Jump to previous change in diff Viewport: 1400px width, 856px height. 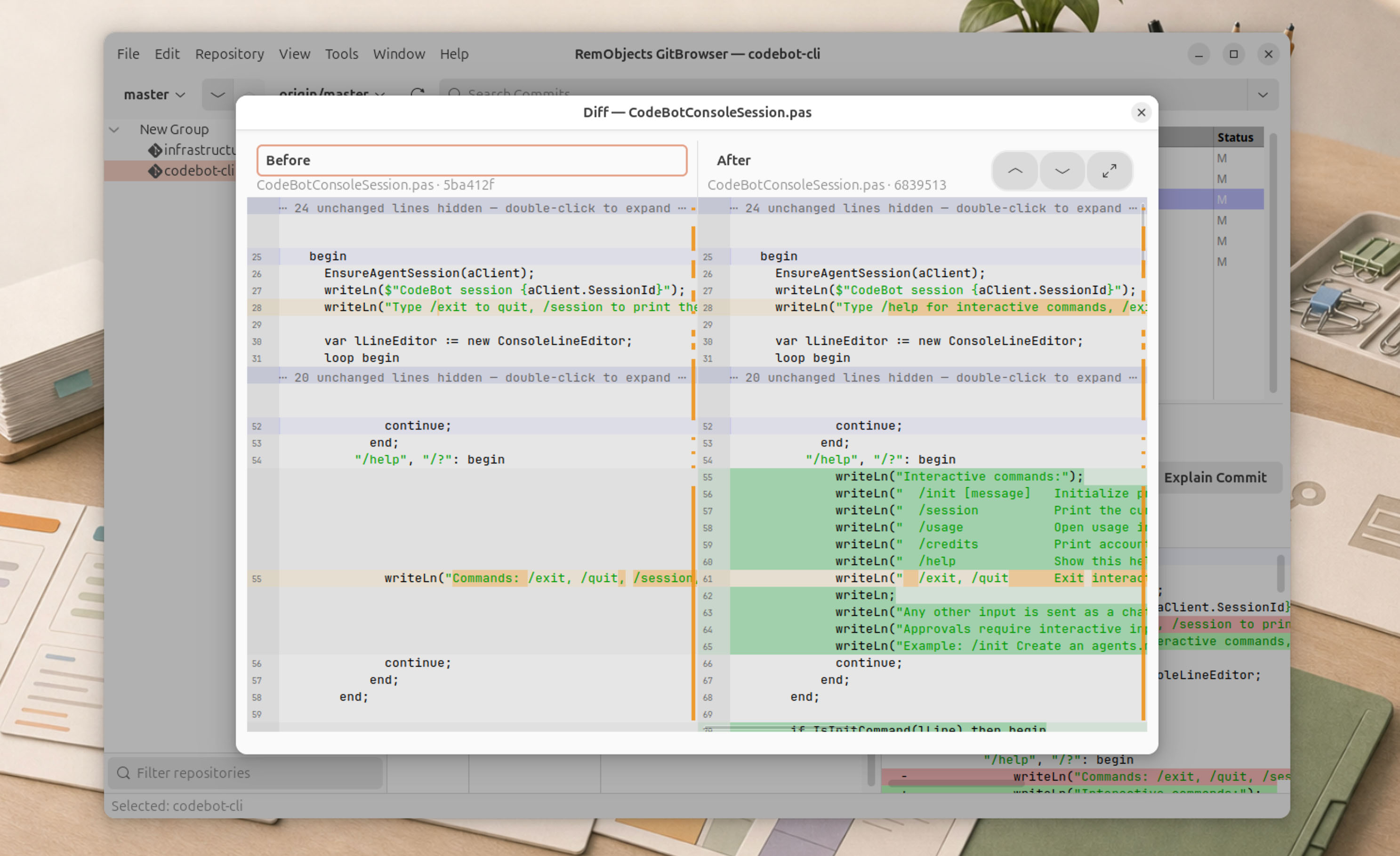[1015, 171]
